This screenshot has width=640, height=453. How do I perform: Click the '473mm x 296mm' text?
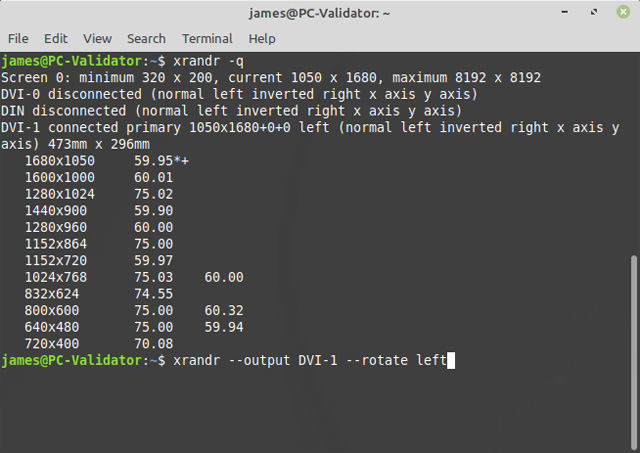(x=99, y=144)
